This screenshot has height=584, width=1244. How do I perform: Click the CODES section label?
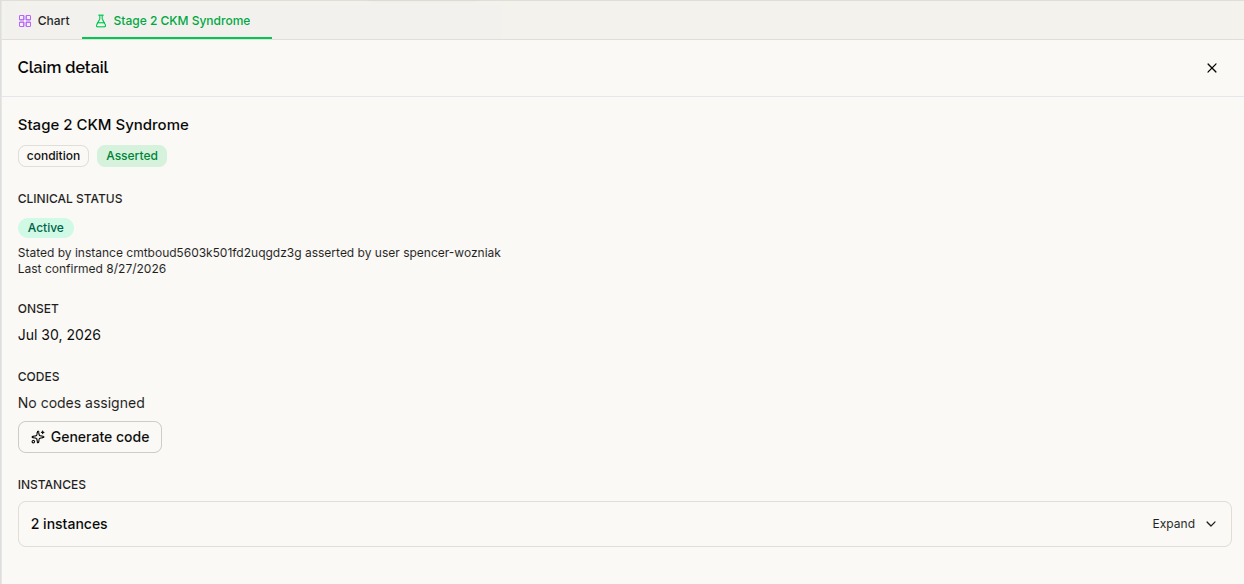click(x=39, y=377)
